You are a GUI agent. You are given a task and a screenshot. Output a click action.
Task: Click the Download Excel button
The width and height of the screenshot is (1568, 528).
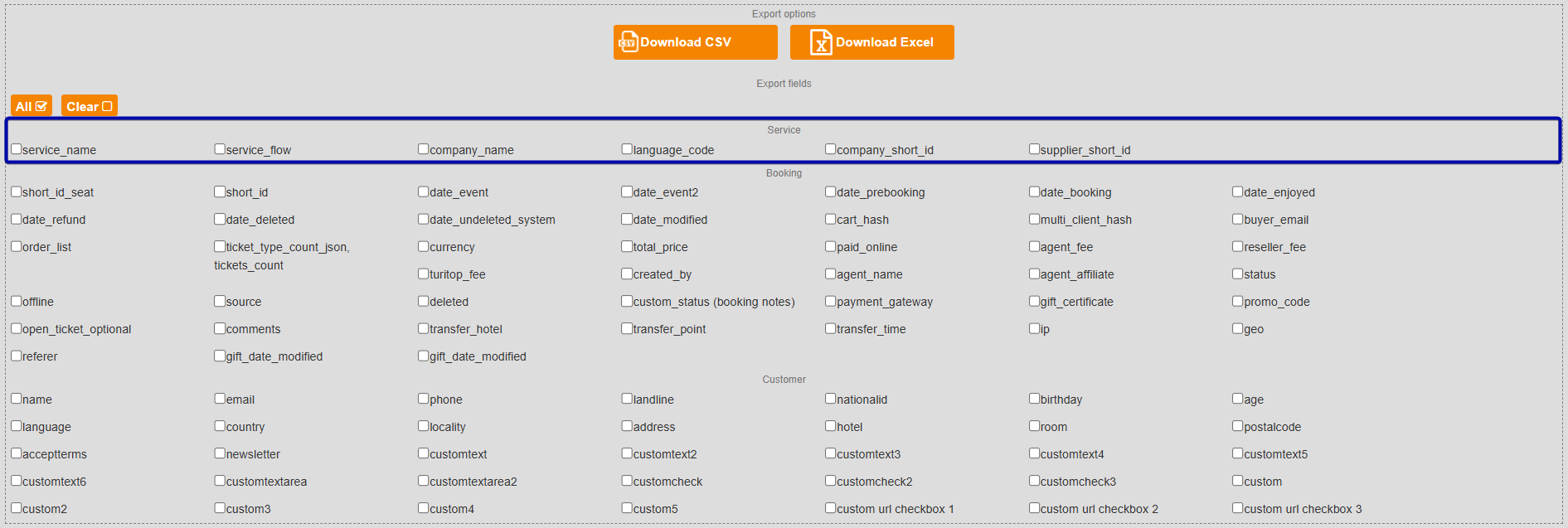(871, 42)
